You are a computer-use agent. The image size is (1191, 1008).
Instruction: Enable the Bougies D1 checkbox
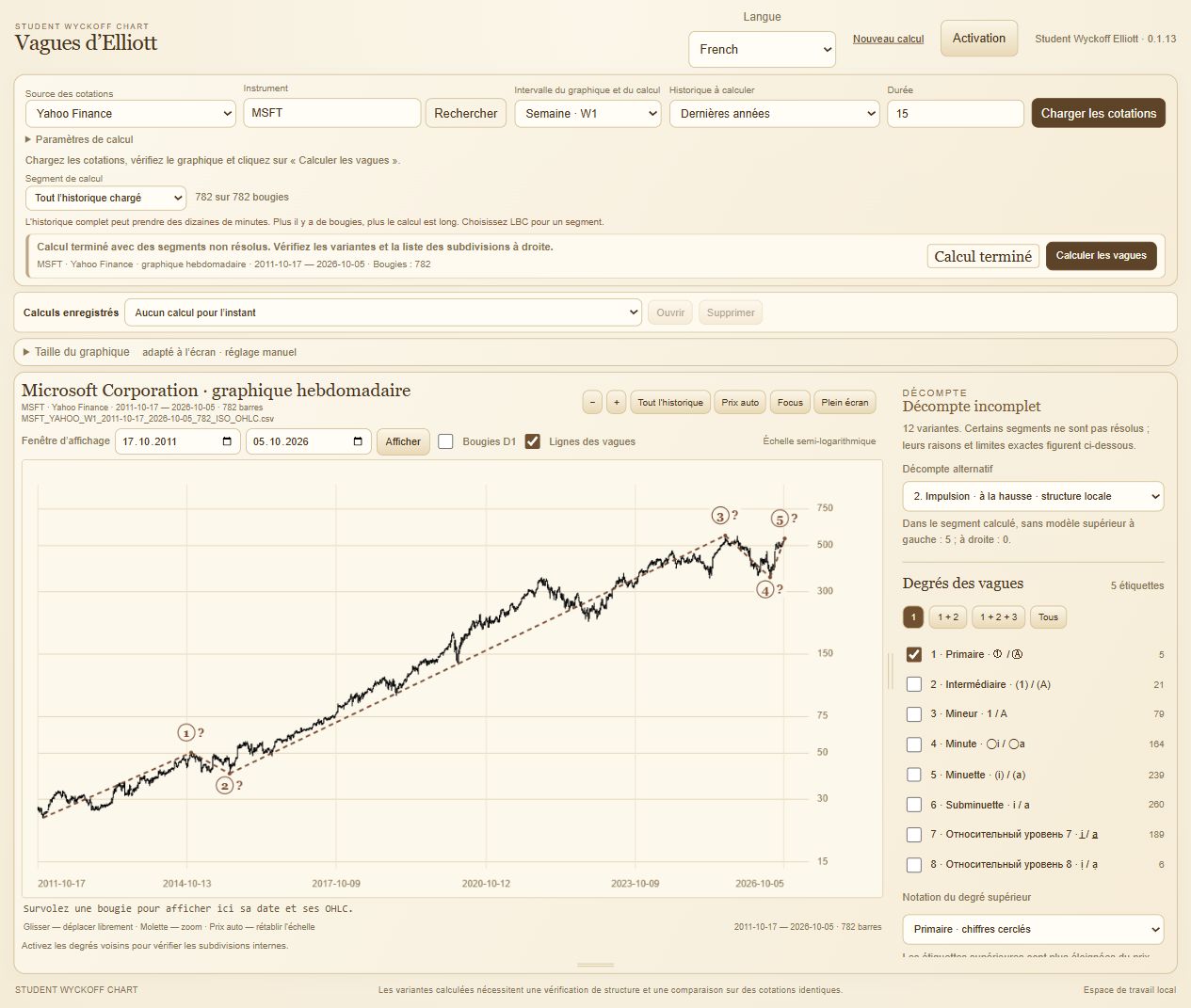(446, 441)
